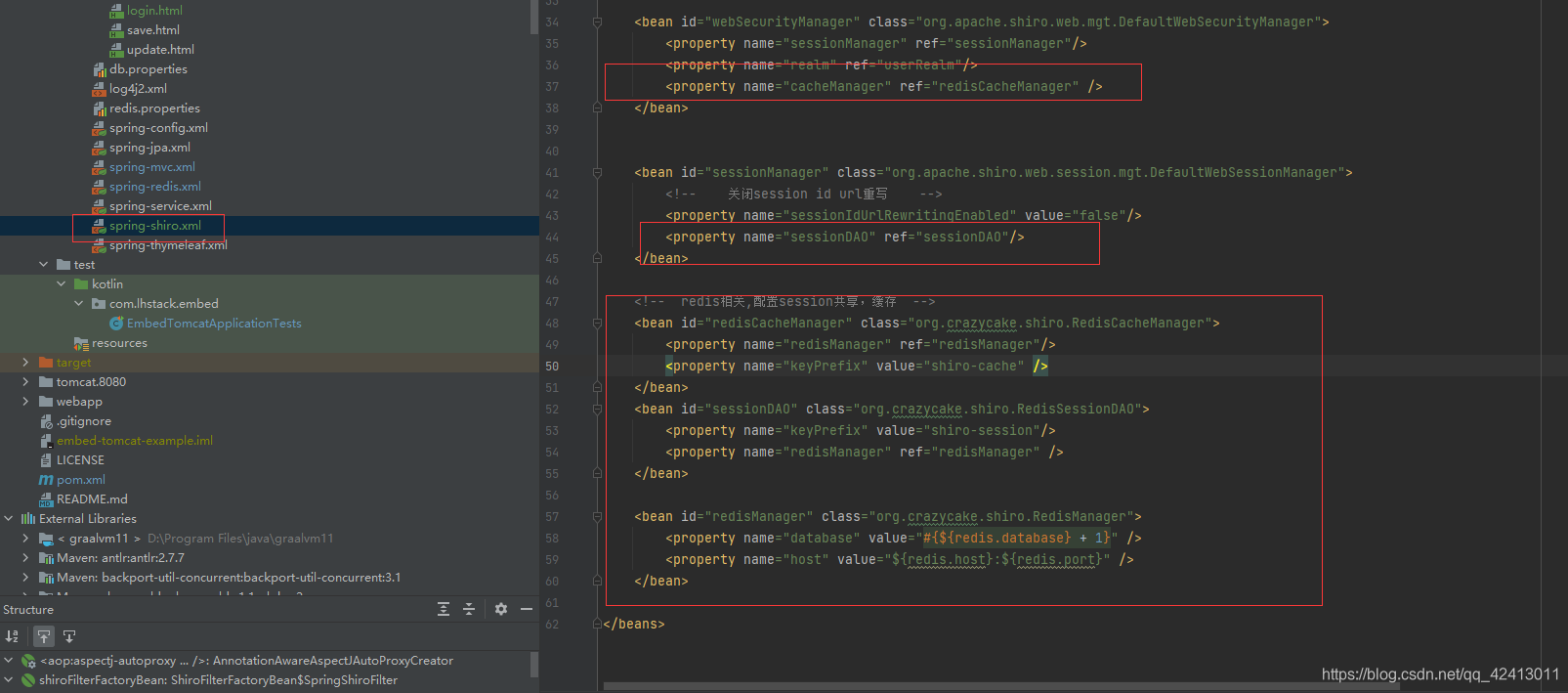
Task: Toggle Sort Alphabetically in Structure toolbar
Action: click(x=12, y=636)
